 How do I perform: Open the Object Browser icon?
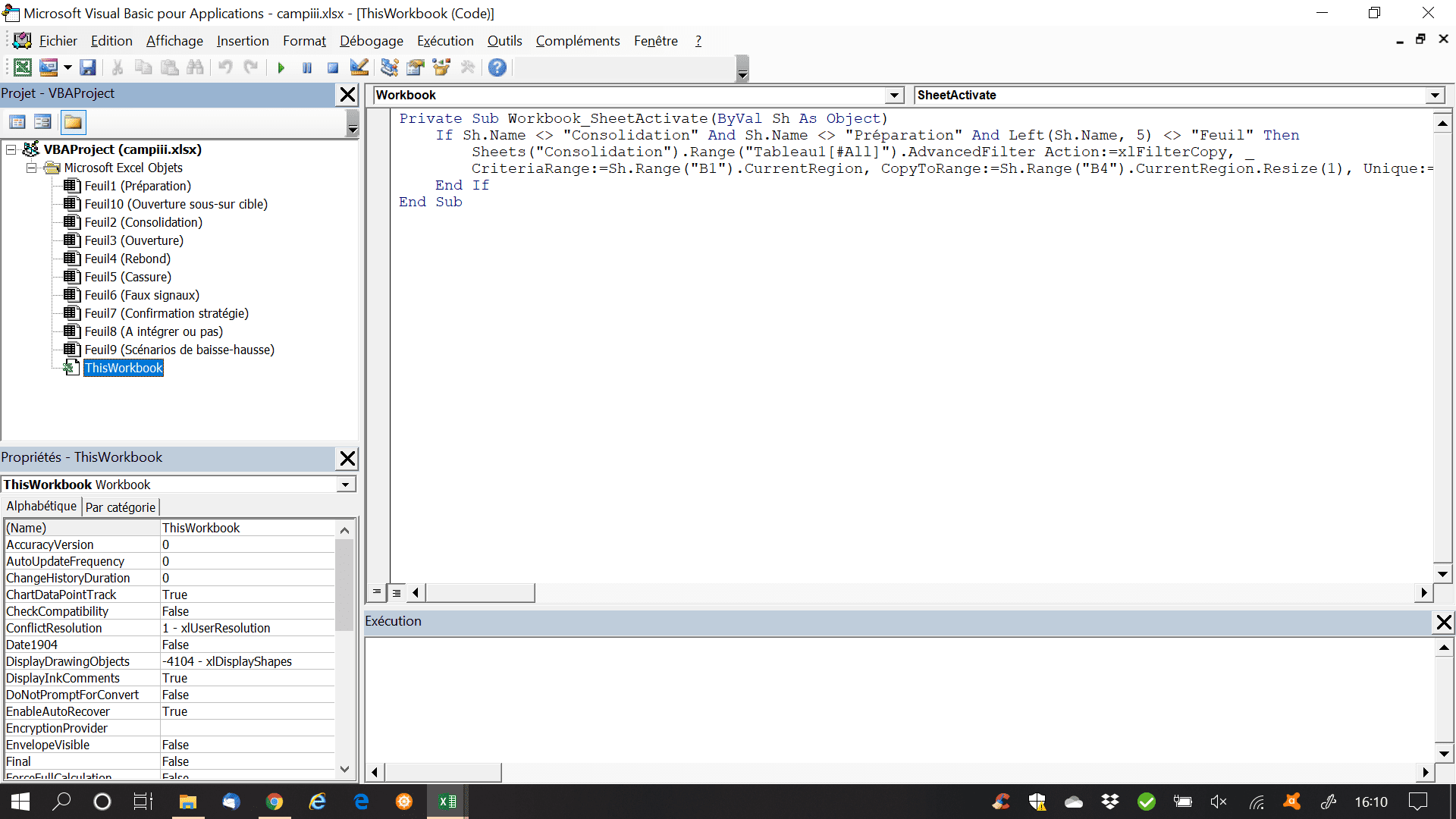pos(441,67)
